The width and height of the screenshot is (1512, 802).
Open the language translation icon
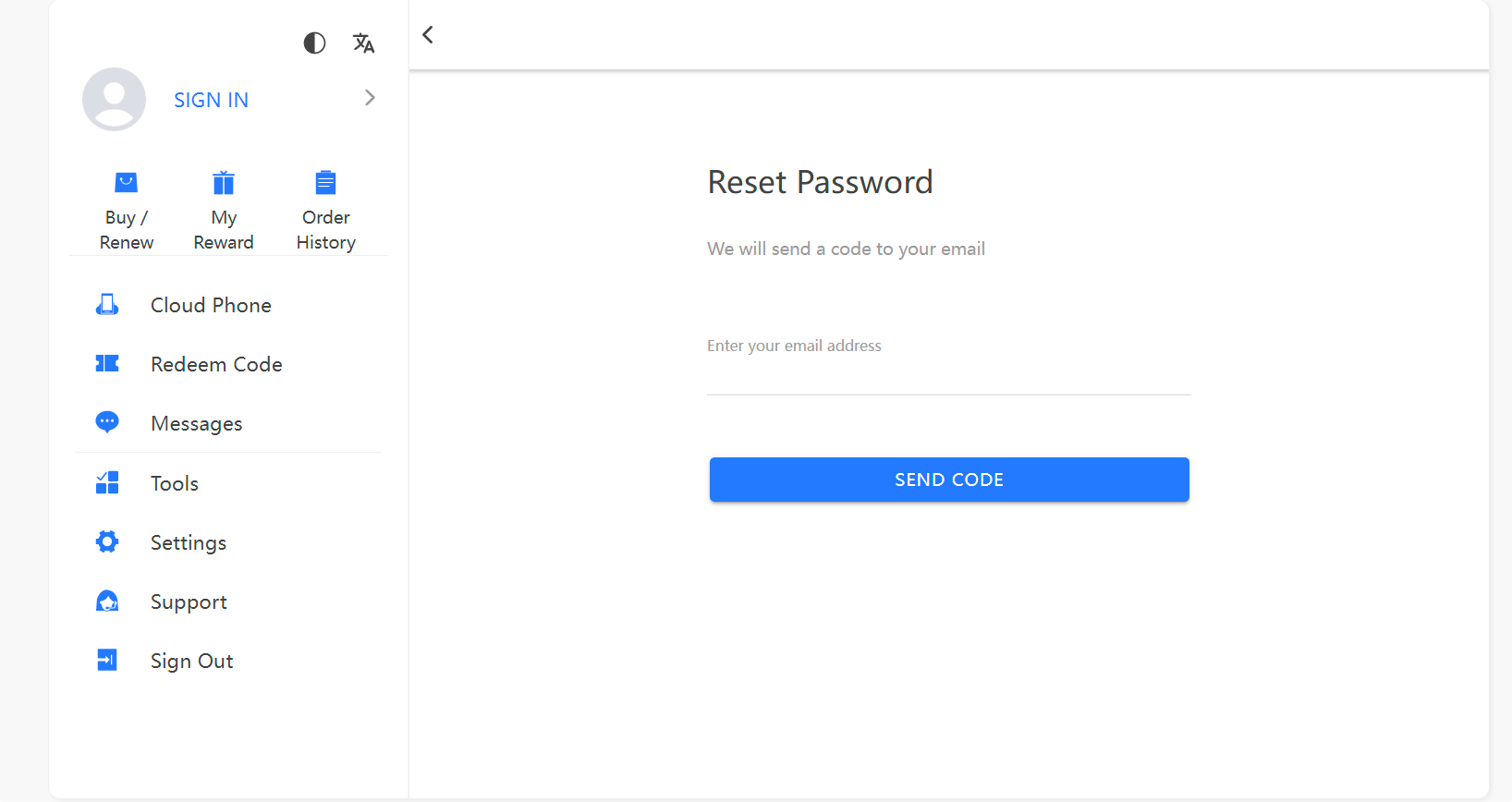coord(363,43)
